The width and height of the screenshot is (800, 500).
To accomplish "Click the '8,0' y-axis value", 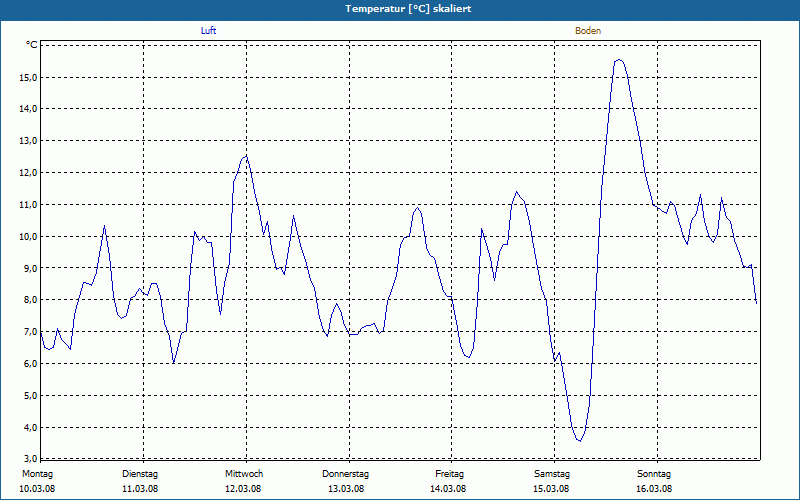I will [30, 300].
